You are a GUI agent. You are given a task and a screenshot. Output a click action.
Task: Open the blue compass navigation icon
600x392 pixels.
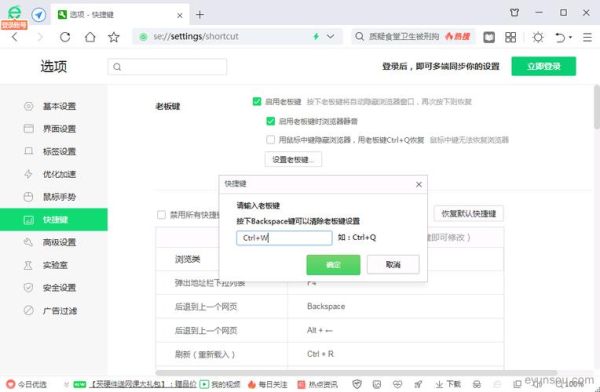pyautogui.click(x=38, y=15)
